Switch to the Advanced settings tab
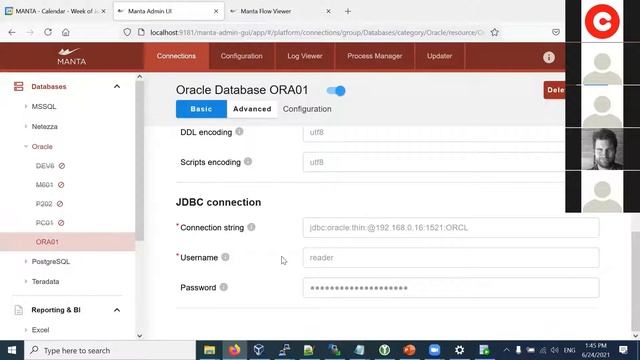Image resolution: width=640 pixels, height=360 pixels. click(252, 109)
